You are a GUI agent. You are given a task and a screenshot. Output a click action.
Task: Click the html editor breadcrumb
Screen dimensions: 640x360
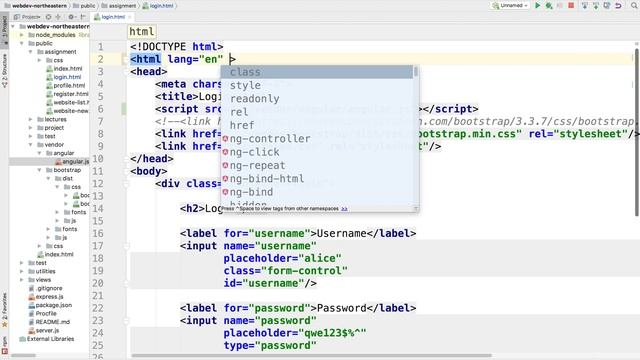[x=142, y=32]
